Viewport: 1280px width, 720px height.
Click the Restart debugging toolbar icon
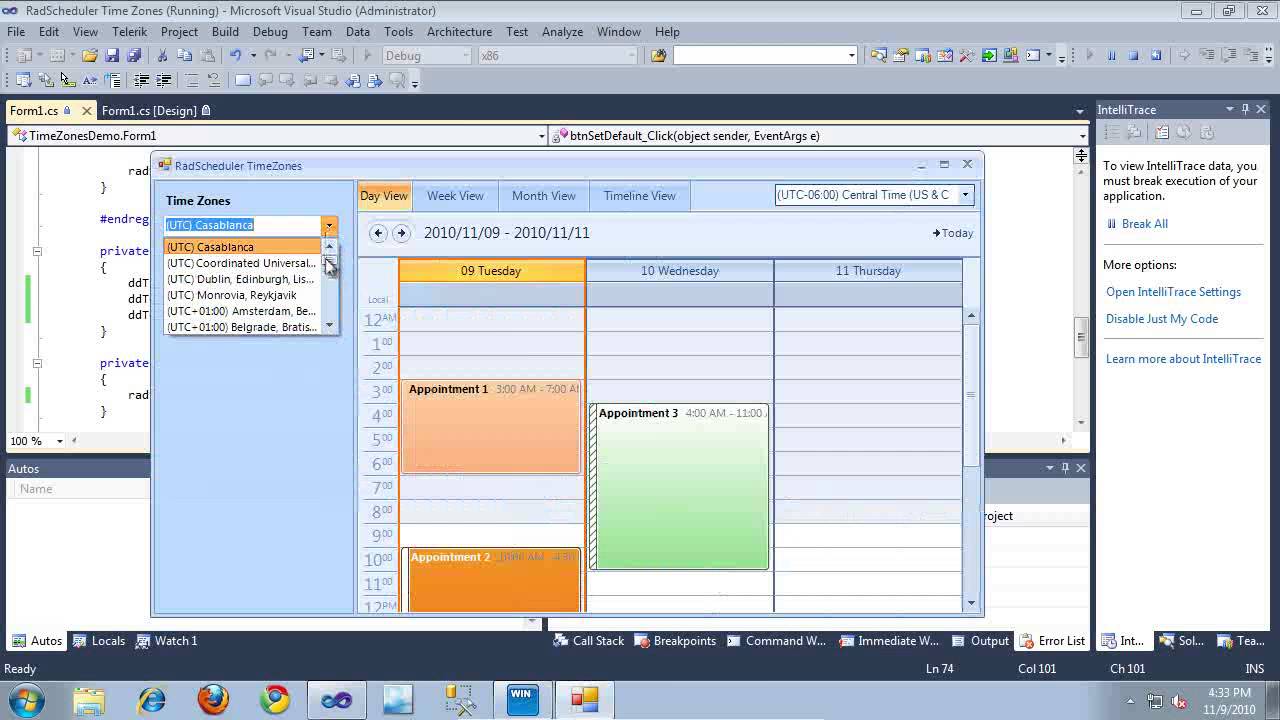tap(1156, 56)
